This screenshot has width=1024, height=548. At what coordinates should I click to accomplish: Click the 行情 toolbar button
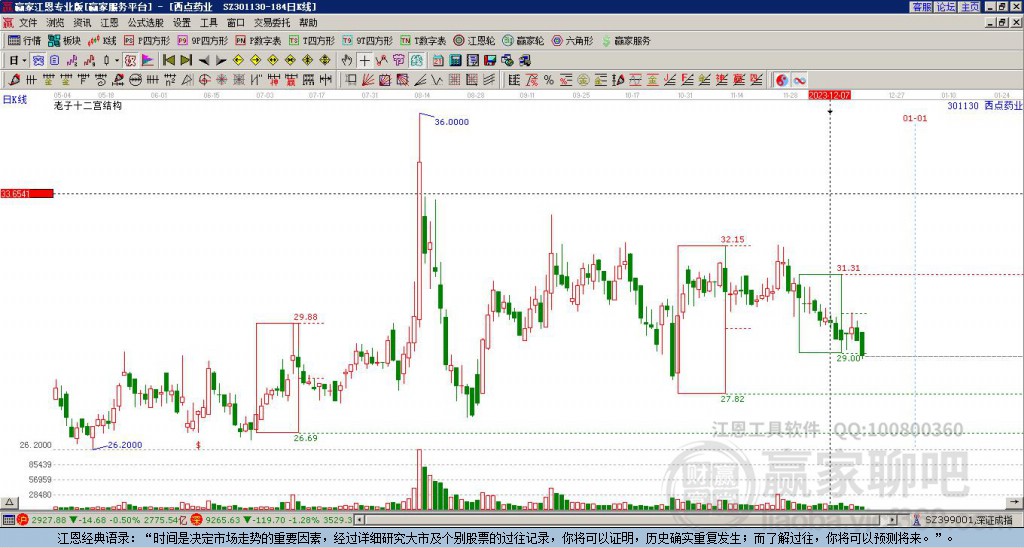(x=24, y=40)
